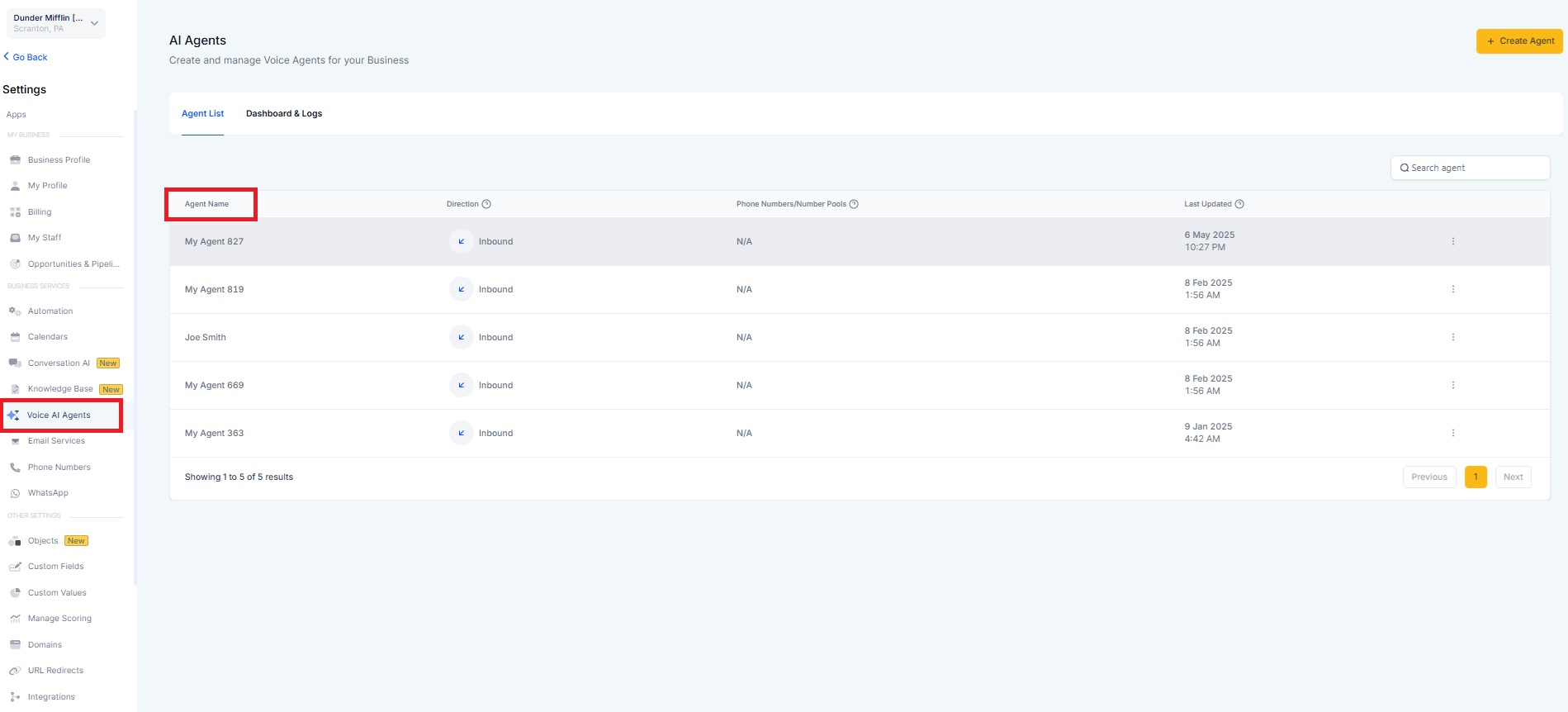The height and width of the screenshot is (712, 1568).
Task: Click the Manage Scoring chart icon
Action: click(15, 619)
